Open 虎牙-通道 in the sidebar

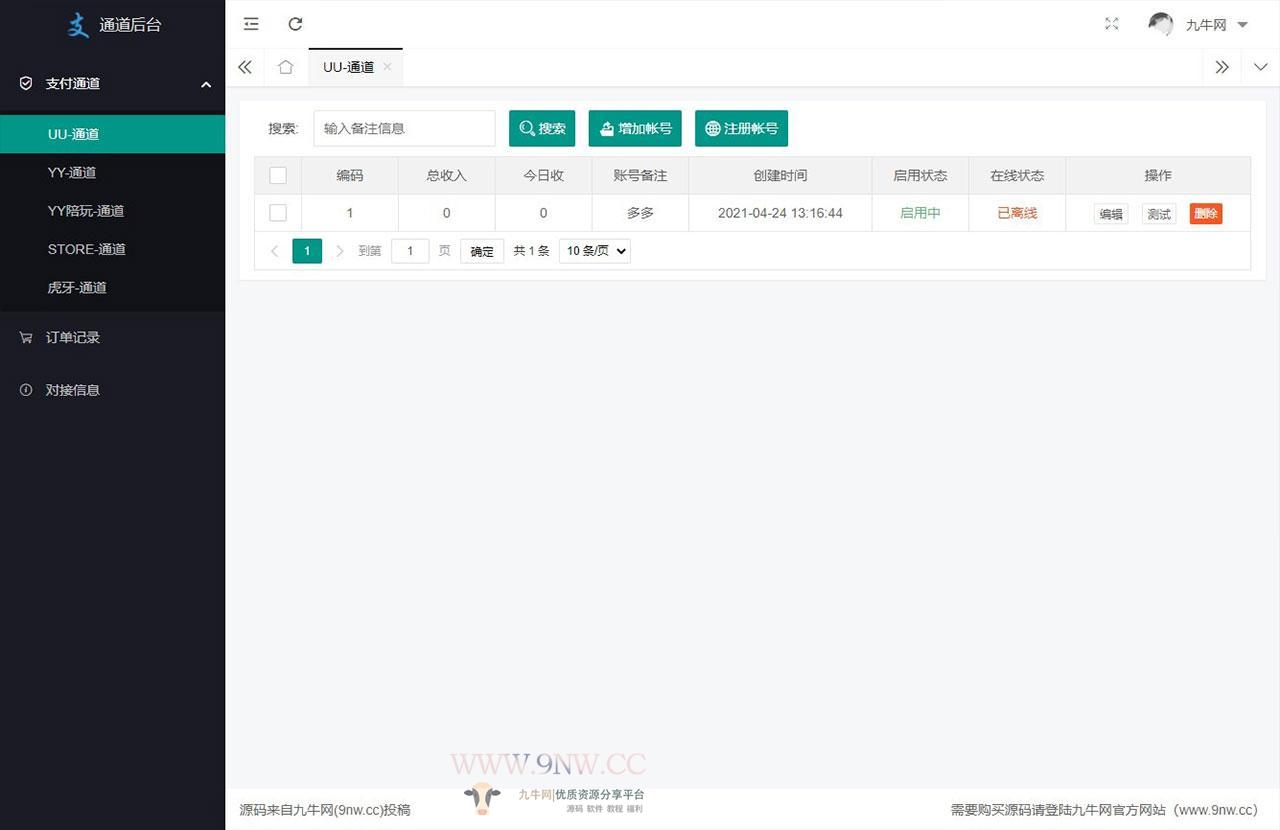pos(112,287)
